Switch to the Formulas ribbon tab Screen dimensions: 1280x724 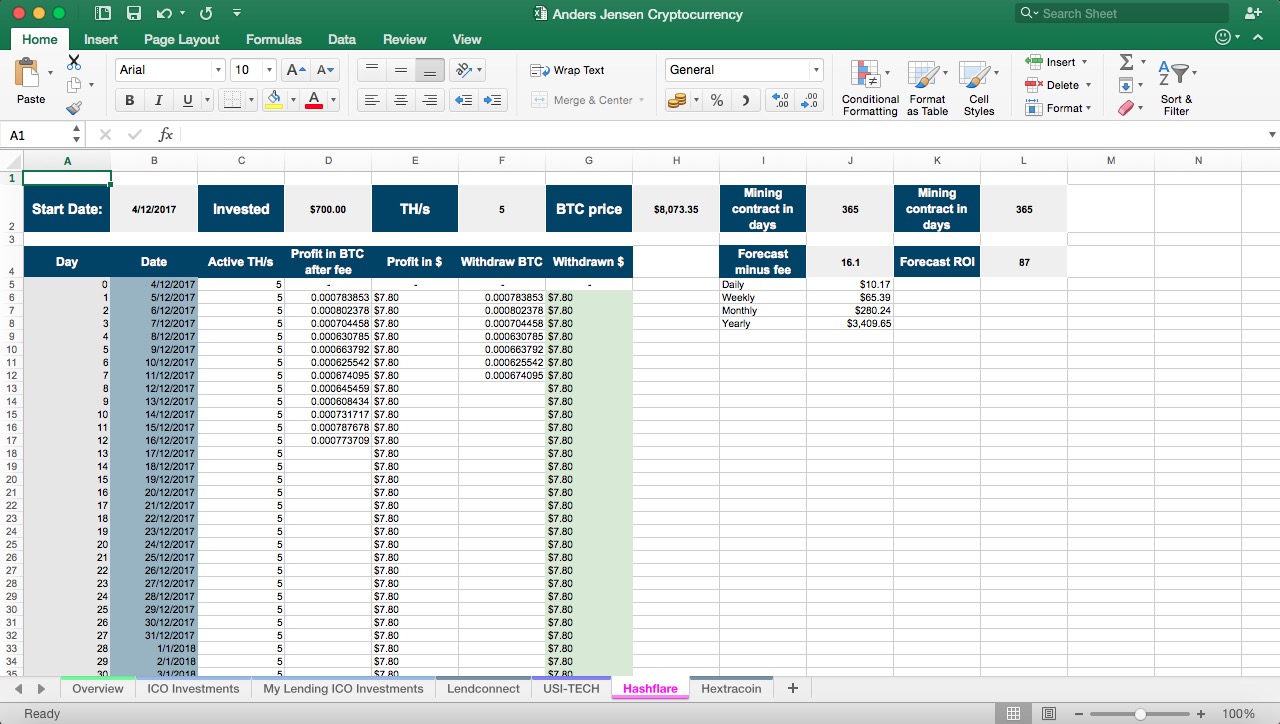pos(273,39)
